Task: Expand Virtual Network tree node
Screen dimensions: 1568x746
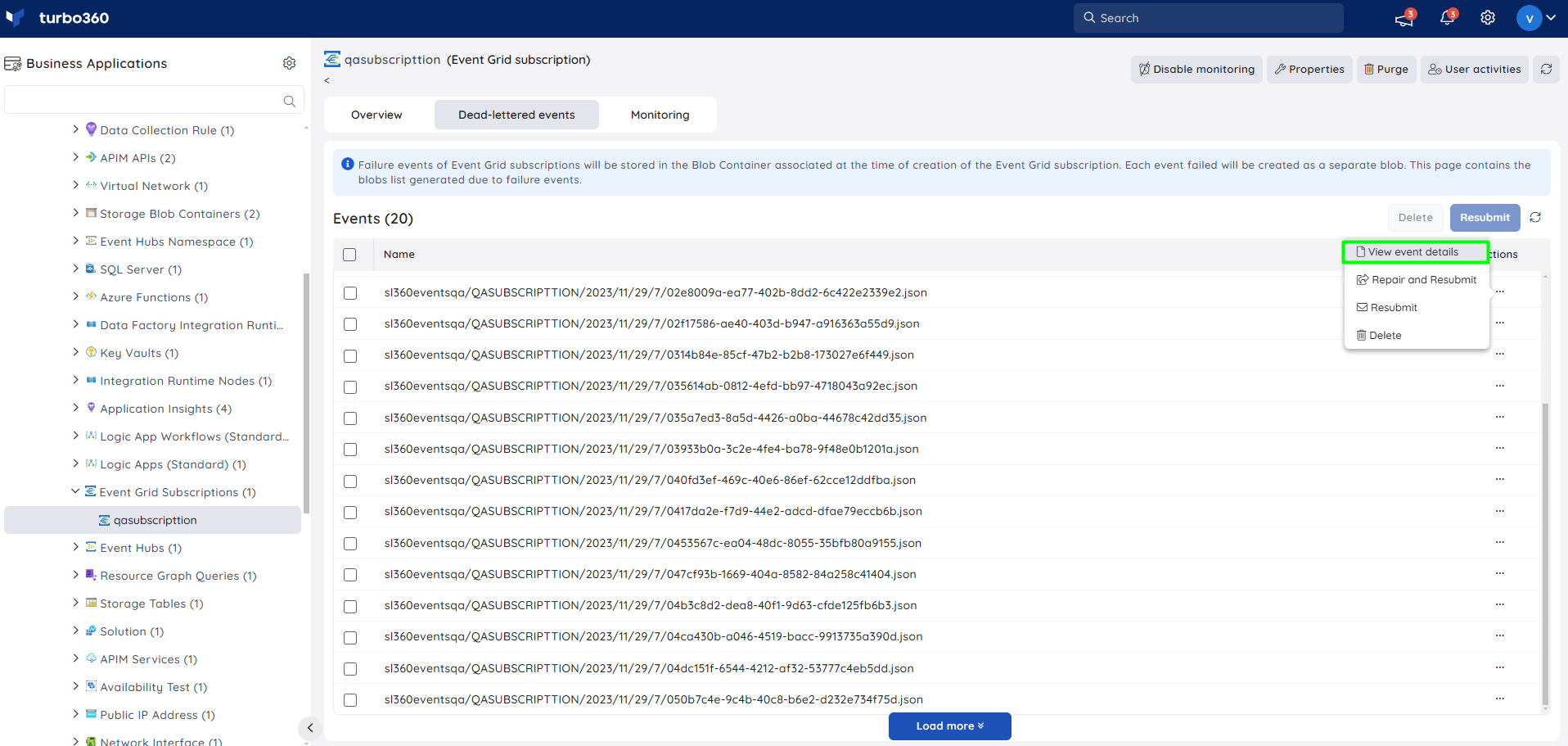Action: 76,184
